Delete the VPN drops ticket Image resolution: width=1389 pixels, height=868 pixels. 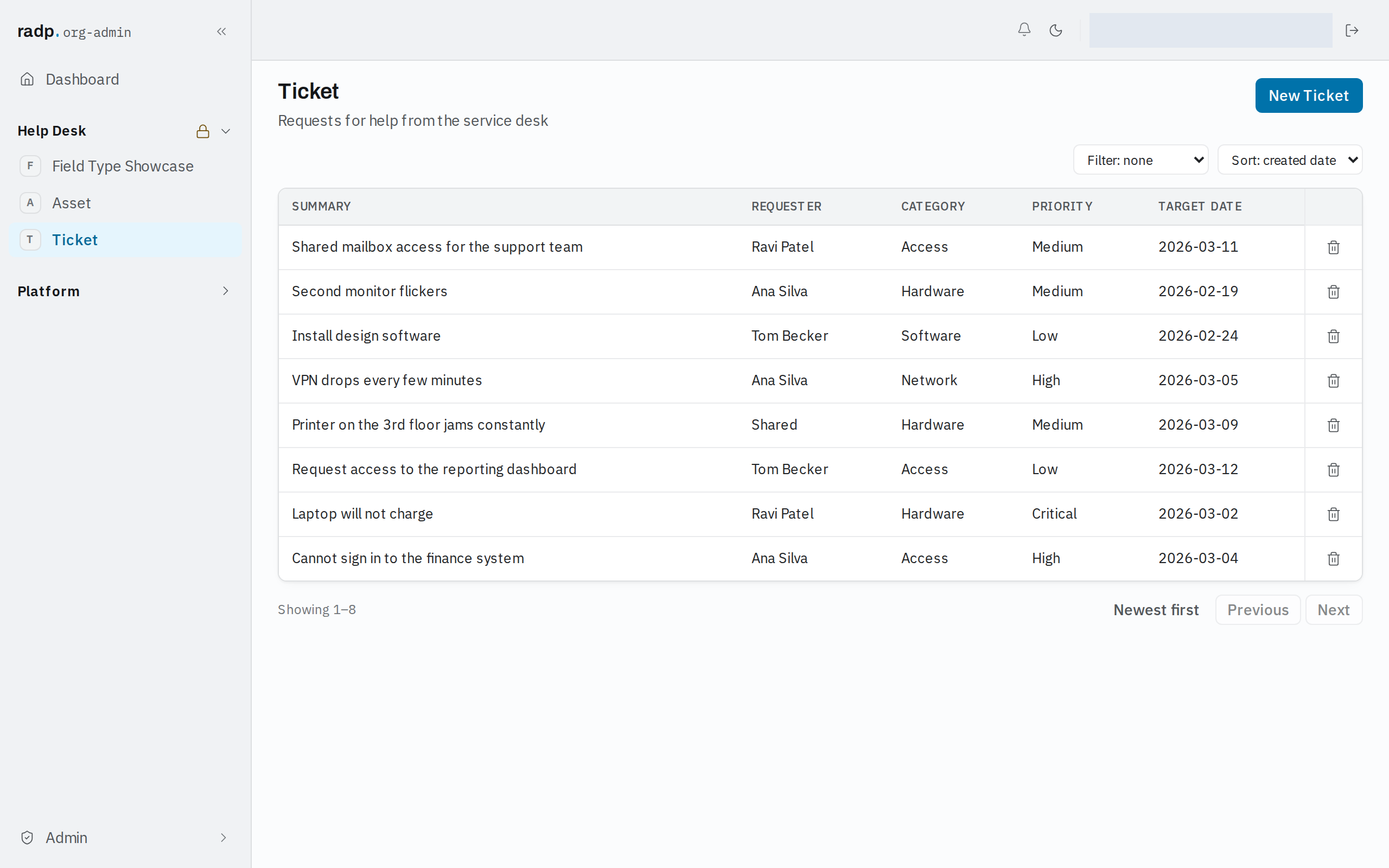tap(1333, 381)
